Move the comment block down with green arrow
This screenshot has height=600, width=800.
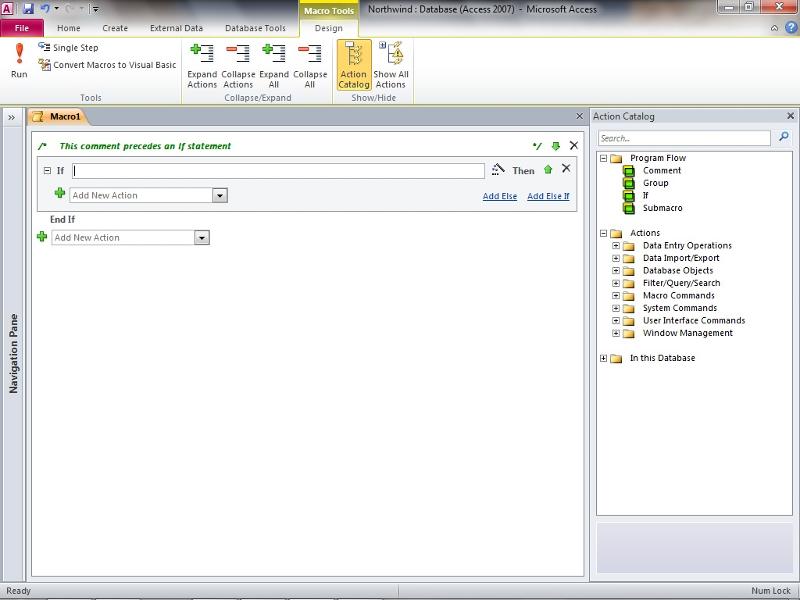tap(556, 146)
